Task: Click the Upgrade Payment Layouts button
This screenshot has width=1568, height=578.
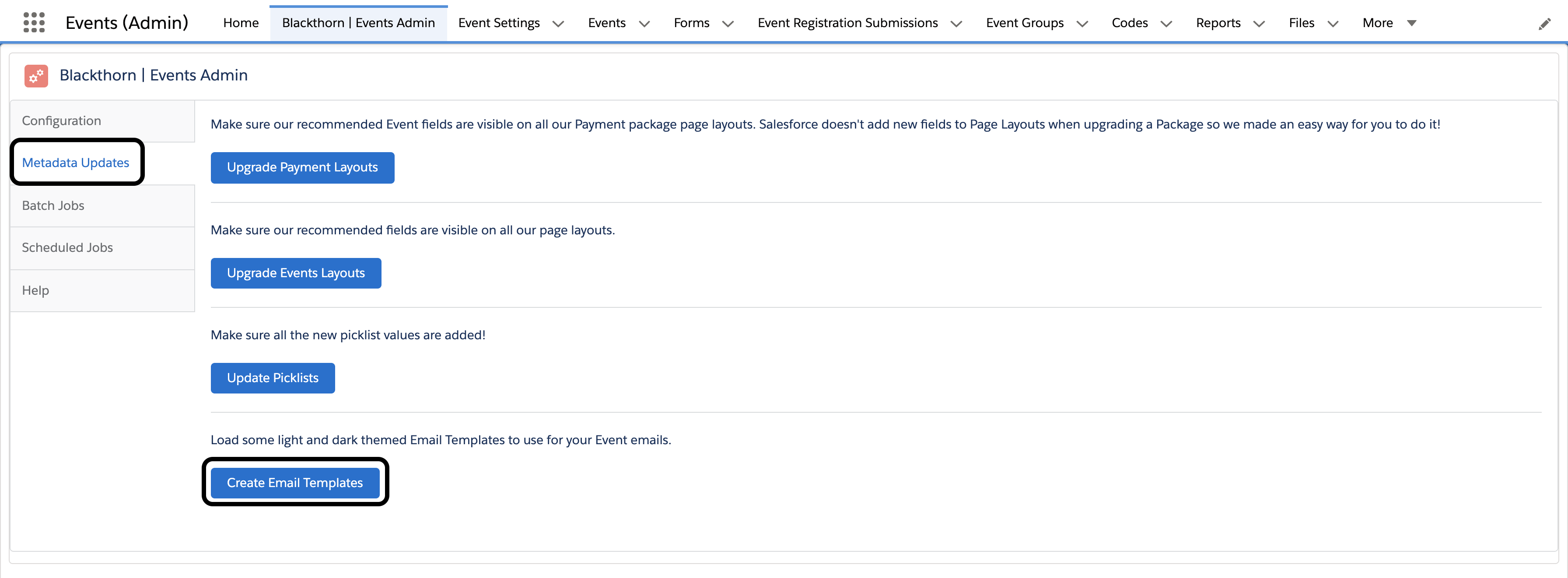Action: coord(302,167)
